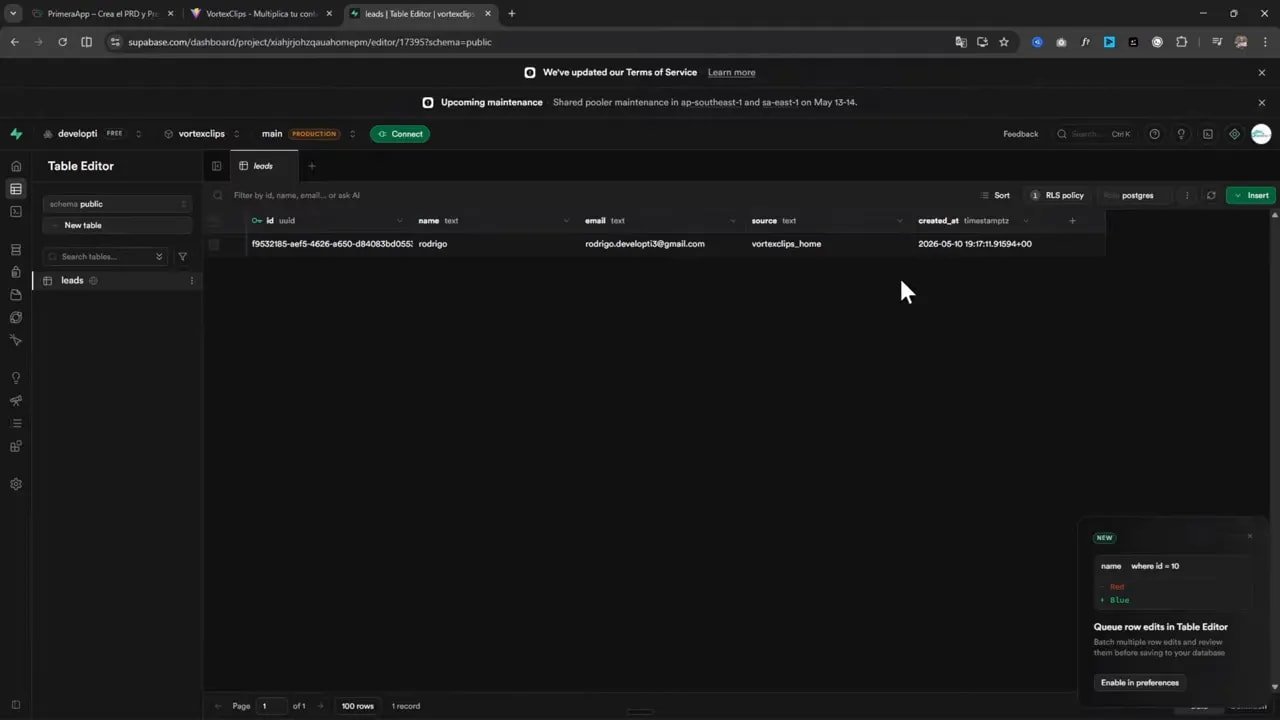Viewport: 1280px width, 720px height.
Task: Open the inline SQL editor icon in header
Action: (1208, 134)
